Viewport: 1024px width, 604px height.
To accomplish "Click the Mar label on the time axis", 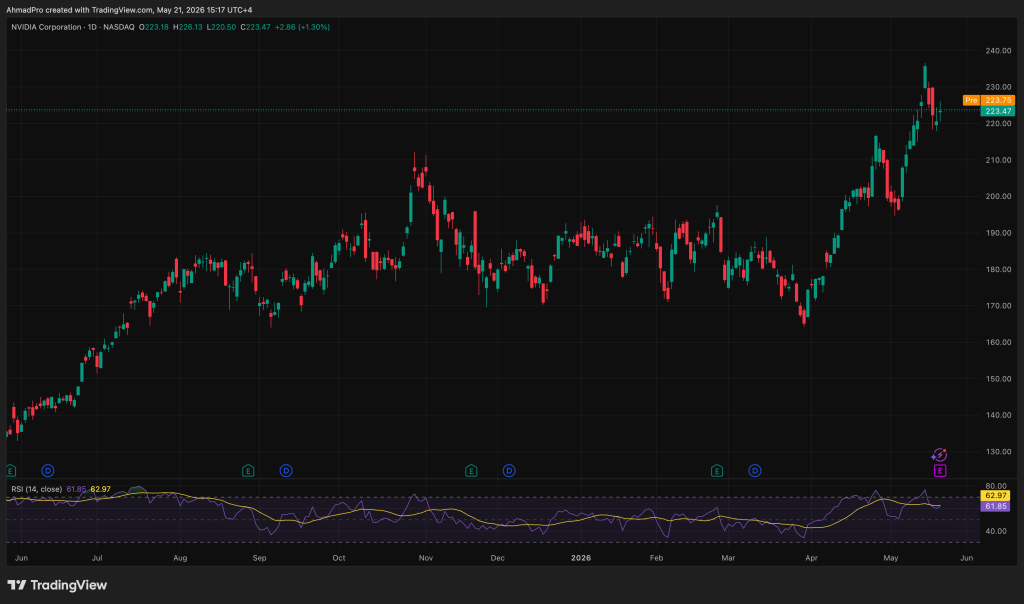I will point(728,558).
